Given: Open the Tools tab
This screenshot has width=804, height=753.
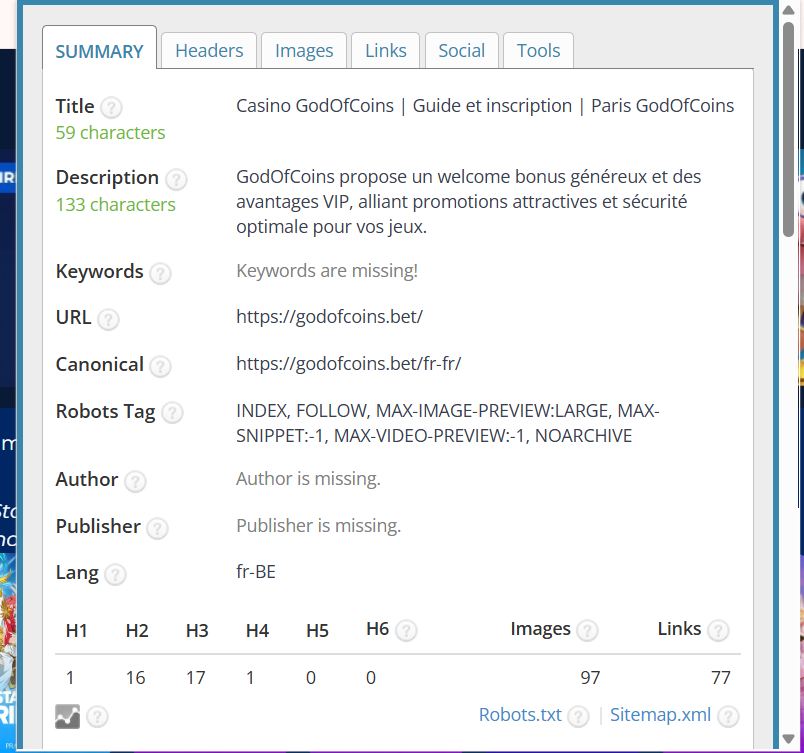Looking at the screenshot, I should 538,51.
